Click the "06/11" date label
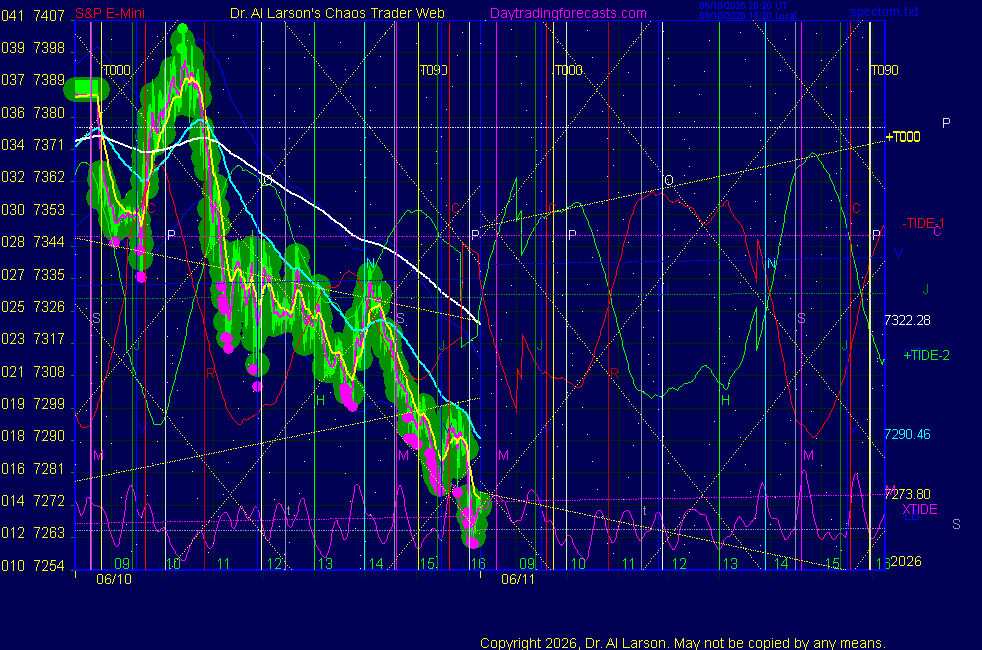The image size is (982, 650). 518,579
